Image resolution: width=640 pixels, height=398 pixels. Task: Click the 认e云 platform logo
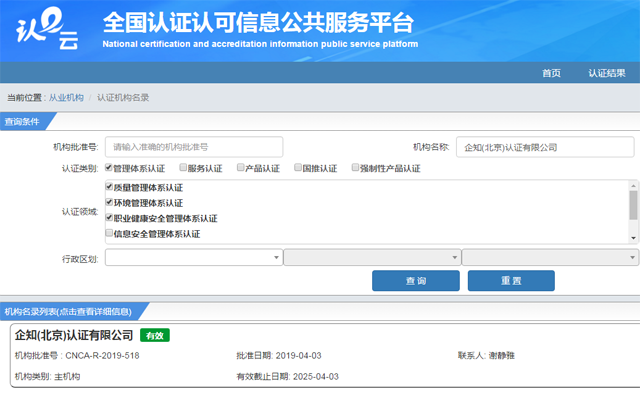click(x=47, y=29)
